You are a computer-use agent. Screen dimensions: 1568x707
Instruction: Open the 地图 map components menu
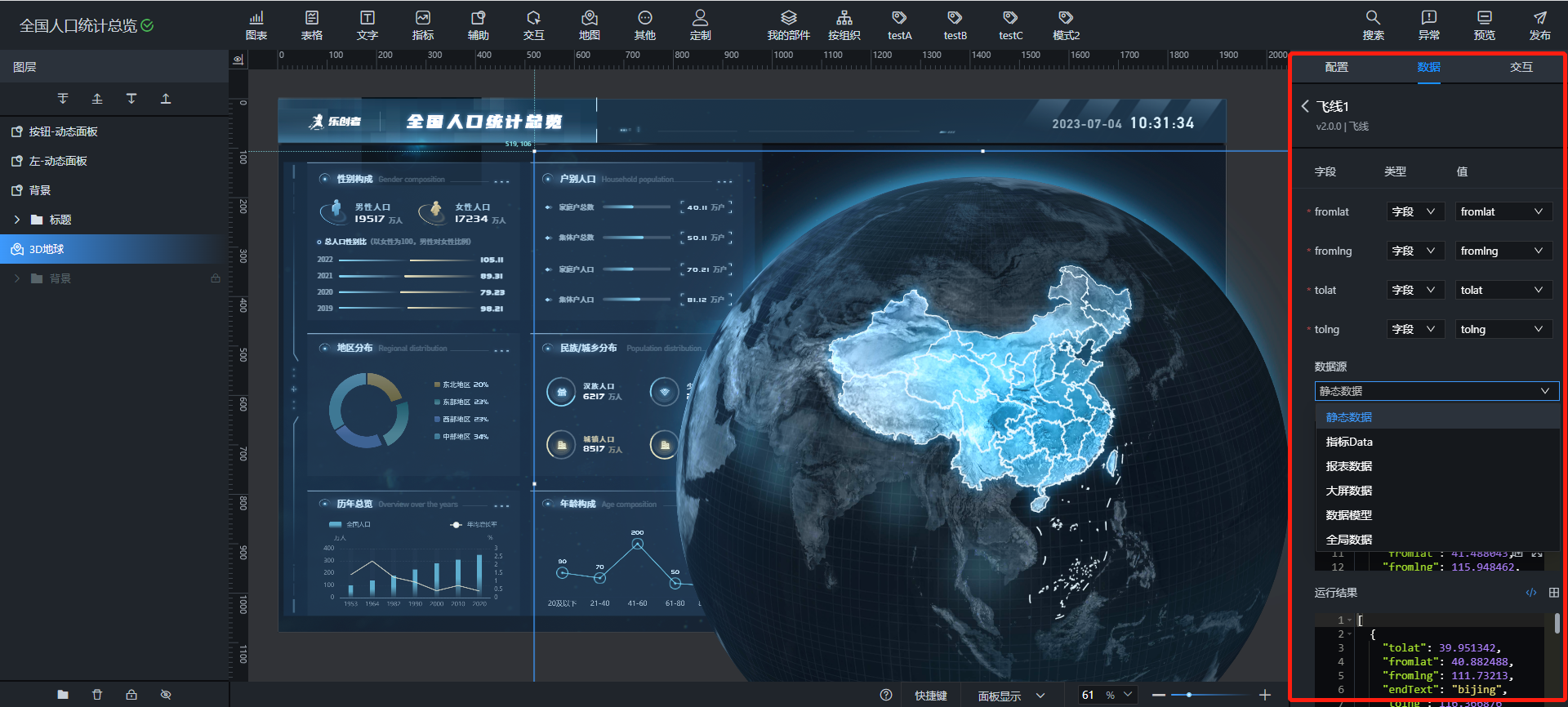589,25
